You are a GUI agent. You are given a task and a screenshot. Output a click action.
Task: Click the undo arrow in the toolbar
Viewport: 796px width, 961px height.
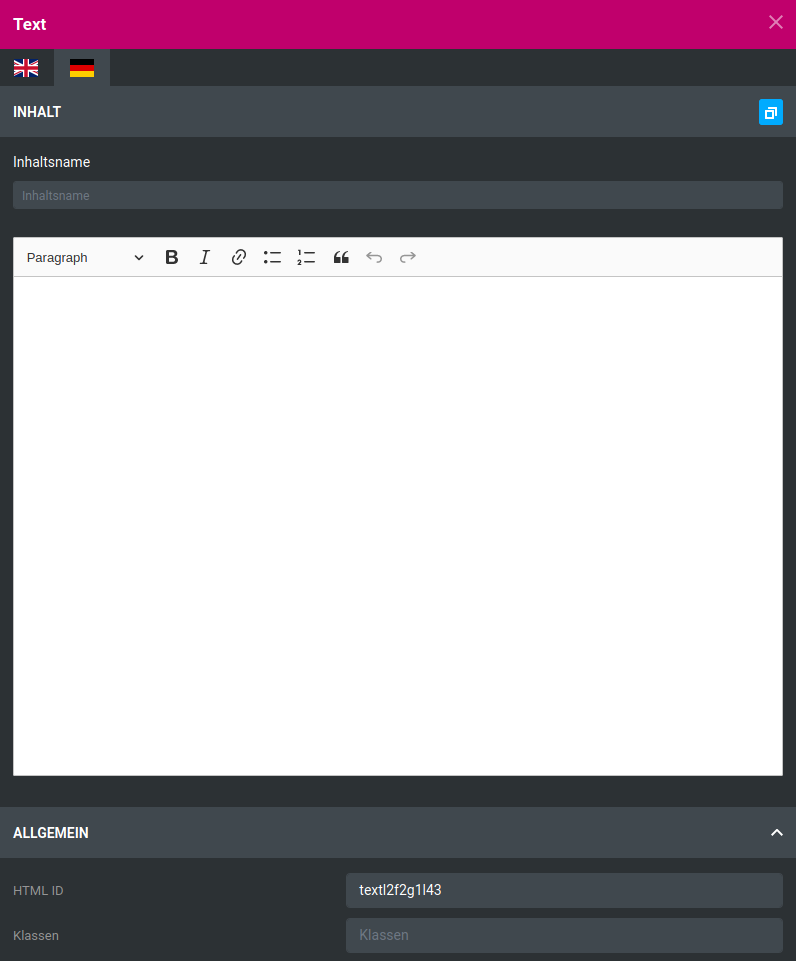coord(374,257)
